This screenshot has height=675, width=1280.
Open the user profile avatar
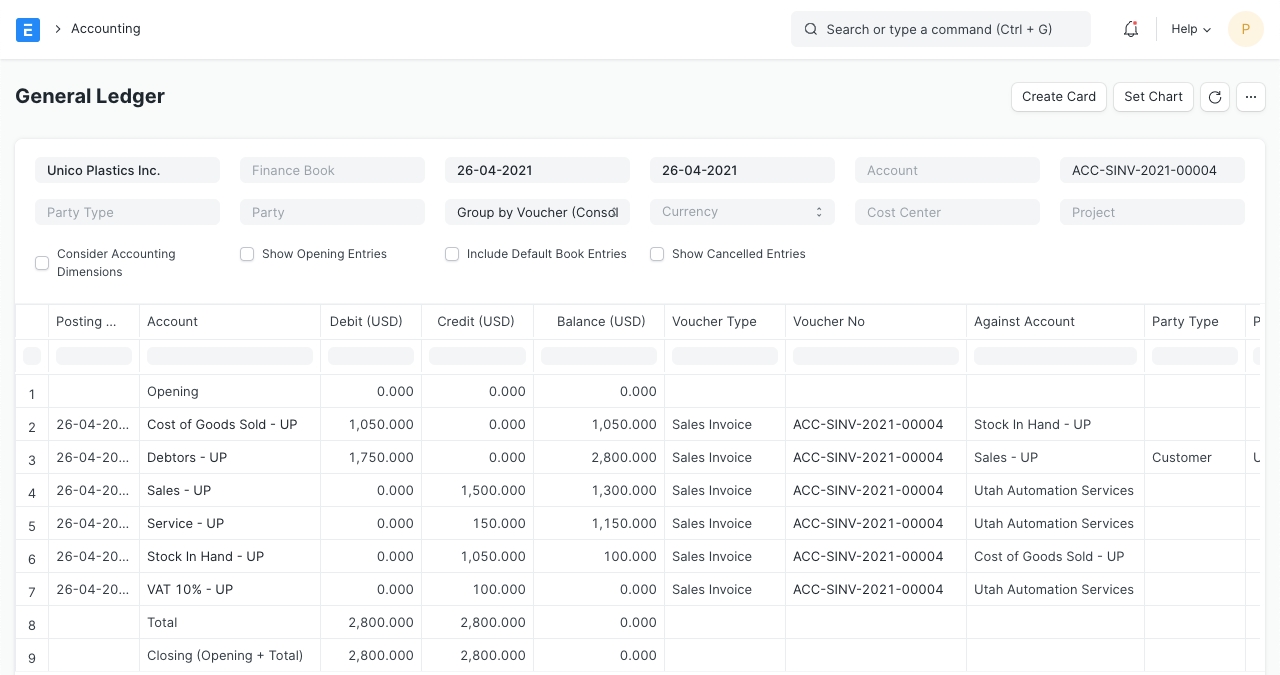click(x=1245, y=29)
